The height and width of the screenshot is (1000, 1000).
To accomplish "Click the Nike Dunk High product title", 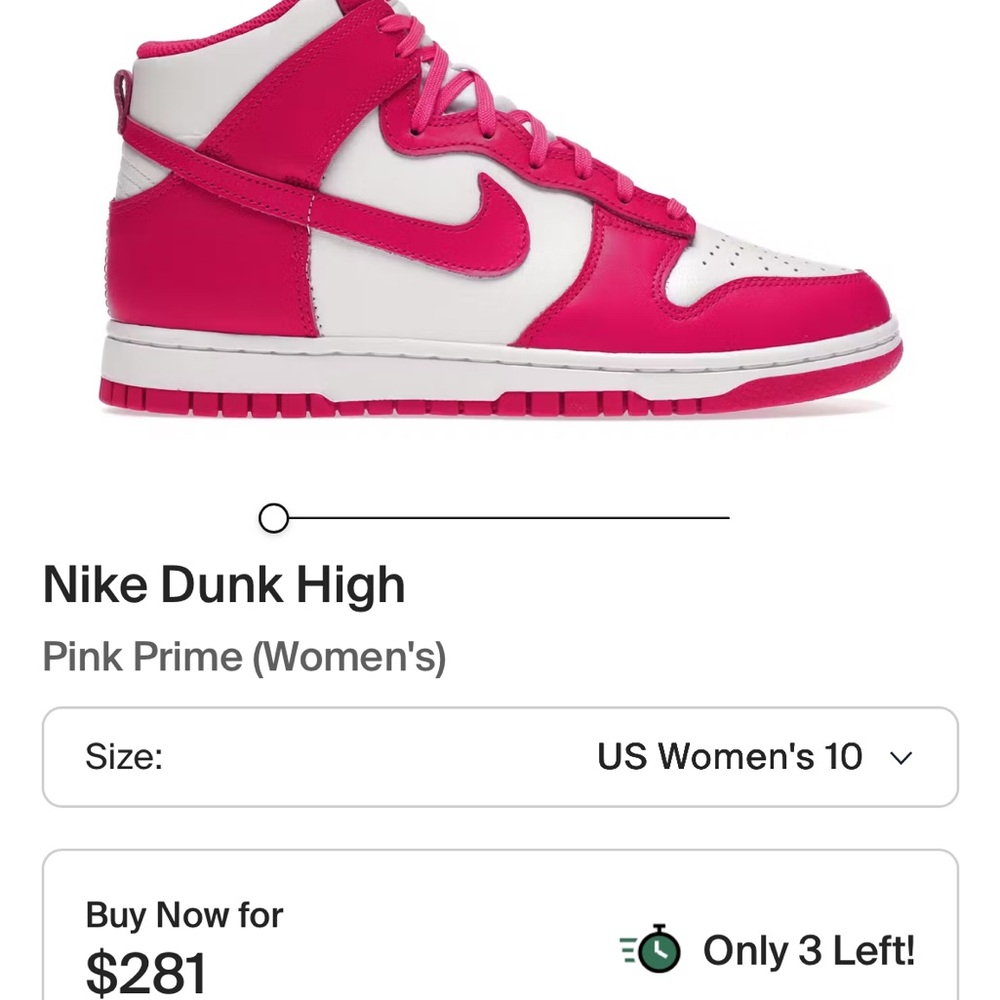I will pyautogui.click(x=224, y=584).
